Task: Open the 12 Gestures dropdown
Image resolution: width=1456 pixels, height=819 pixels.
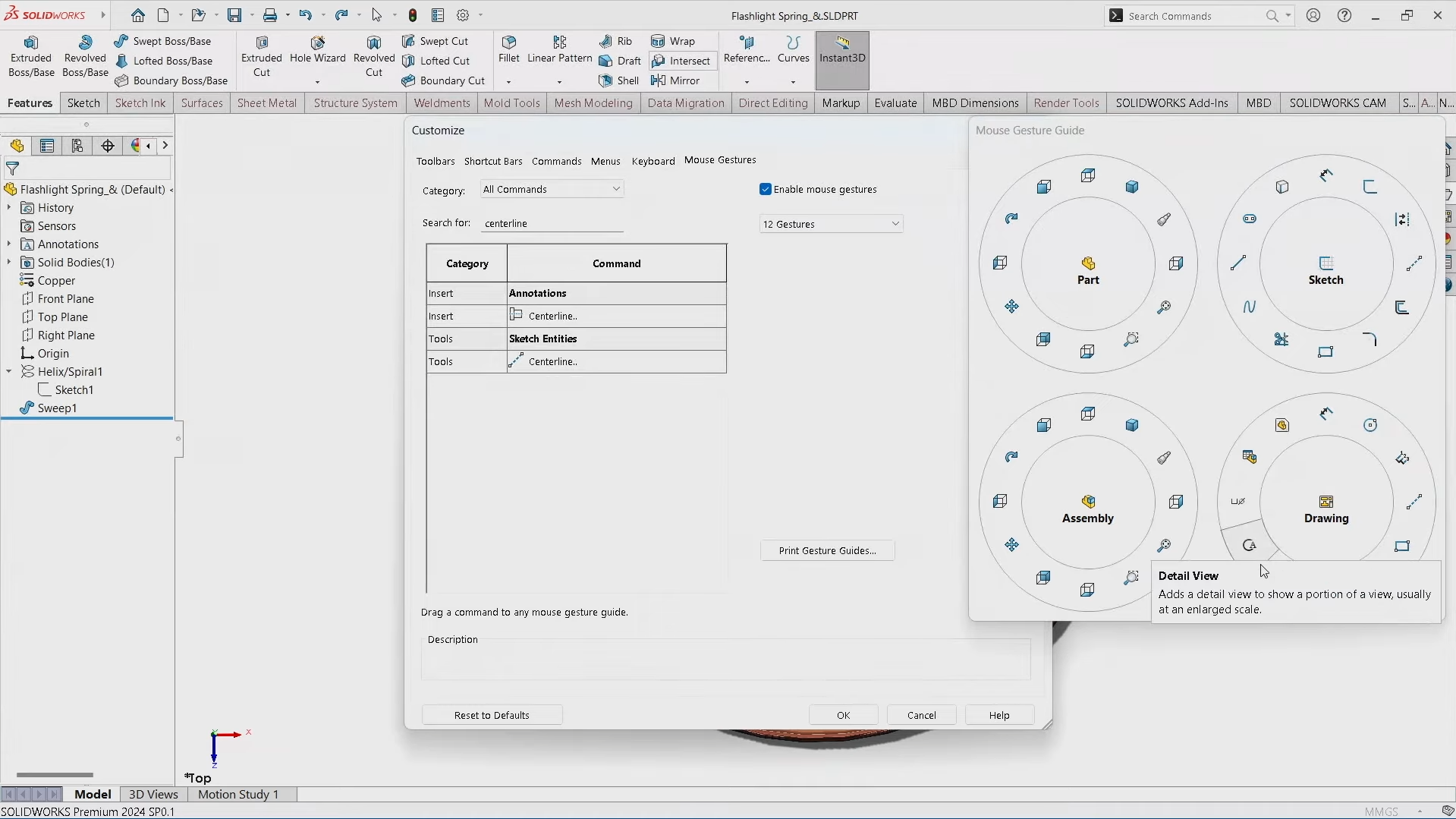Action: 831,224
